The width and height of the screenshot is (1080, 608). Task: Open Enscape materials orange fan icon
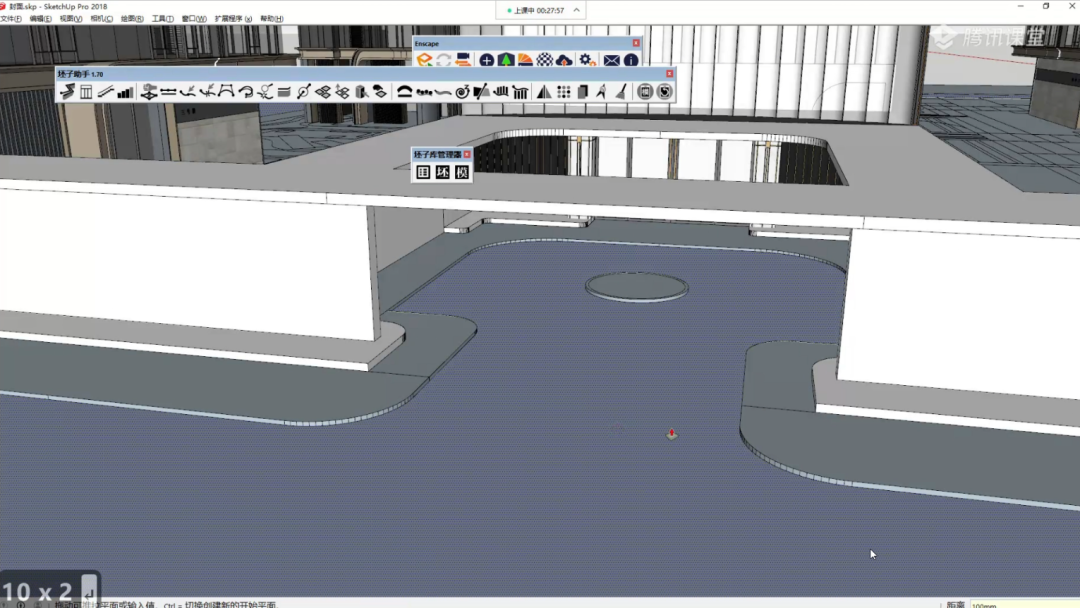click(x=525, y=61)
